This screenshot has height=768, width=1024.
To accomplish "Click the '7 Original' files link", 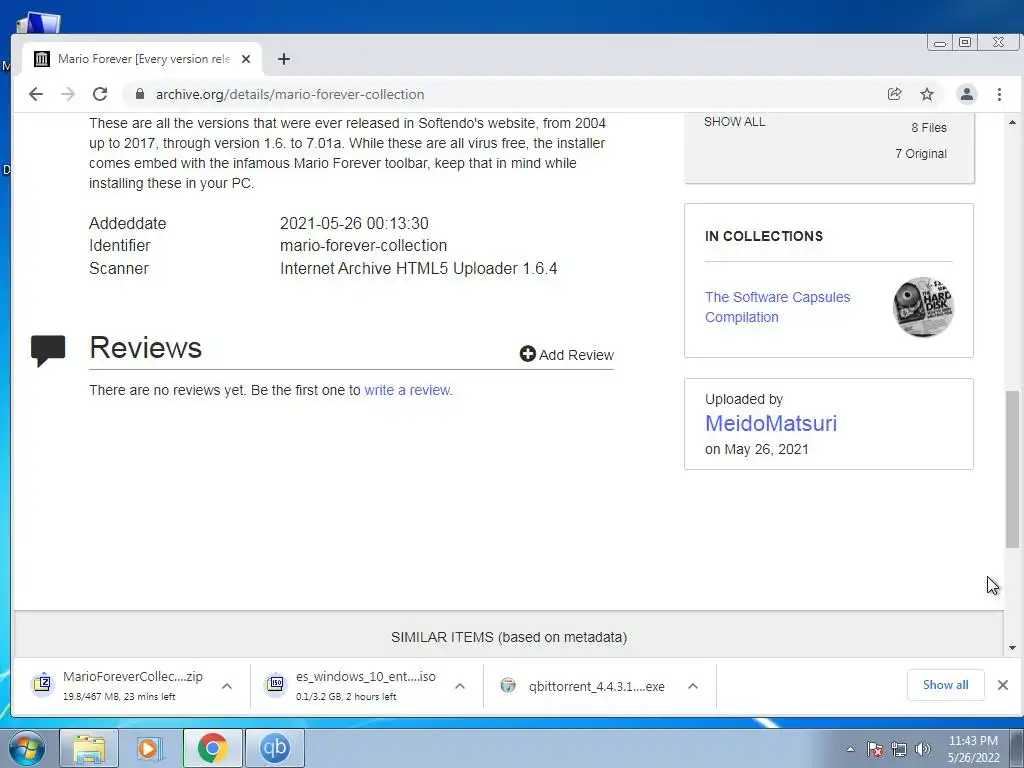I will click(921, 153).
